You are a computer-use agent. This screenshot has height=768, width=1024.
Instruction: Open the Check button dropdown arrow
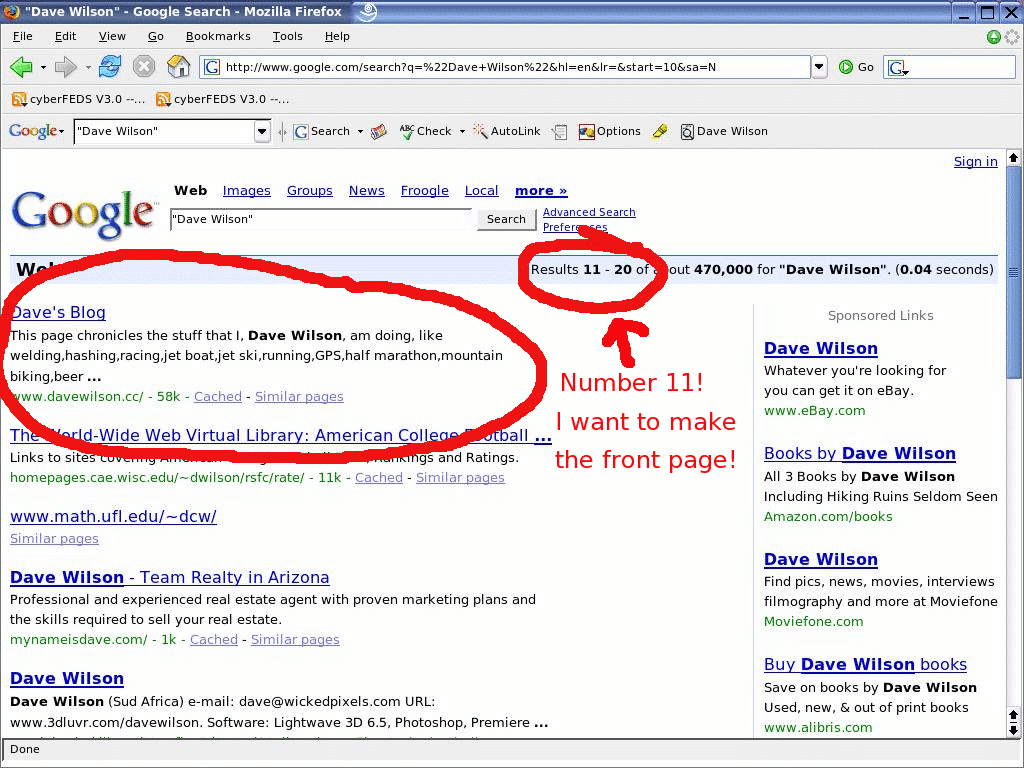tap(462, 131)
